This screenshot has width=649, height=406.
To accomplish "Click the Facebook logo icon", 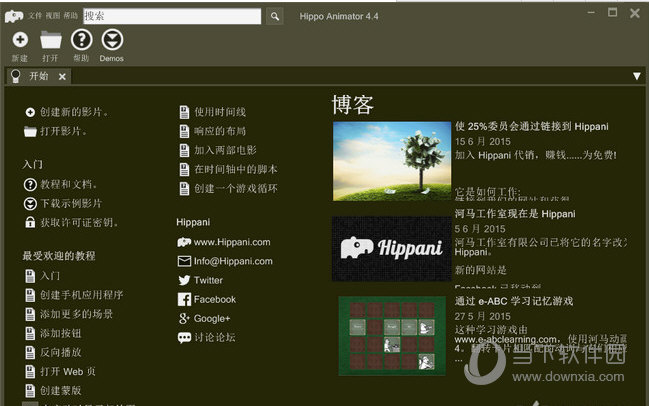I will [184, 299].
